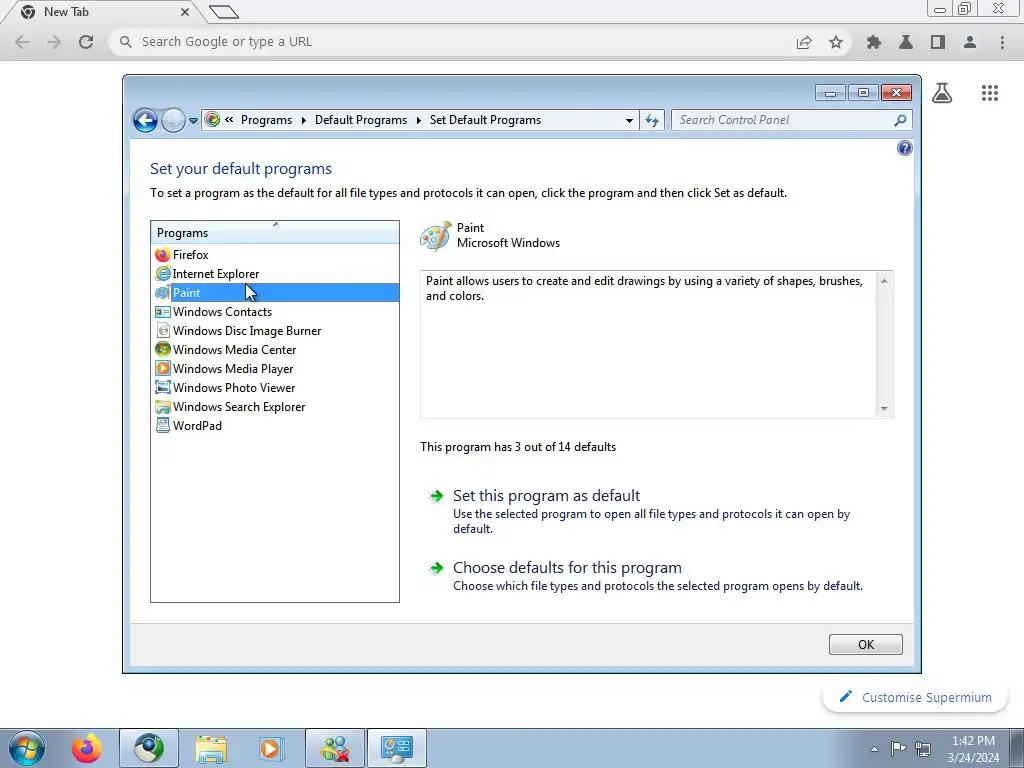Open Windows Explorer folder on the taskbar
Image resolution: width=1024 pixels, height=768 pixels.
pyautogui.click(x=211, y=748)
